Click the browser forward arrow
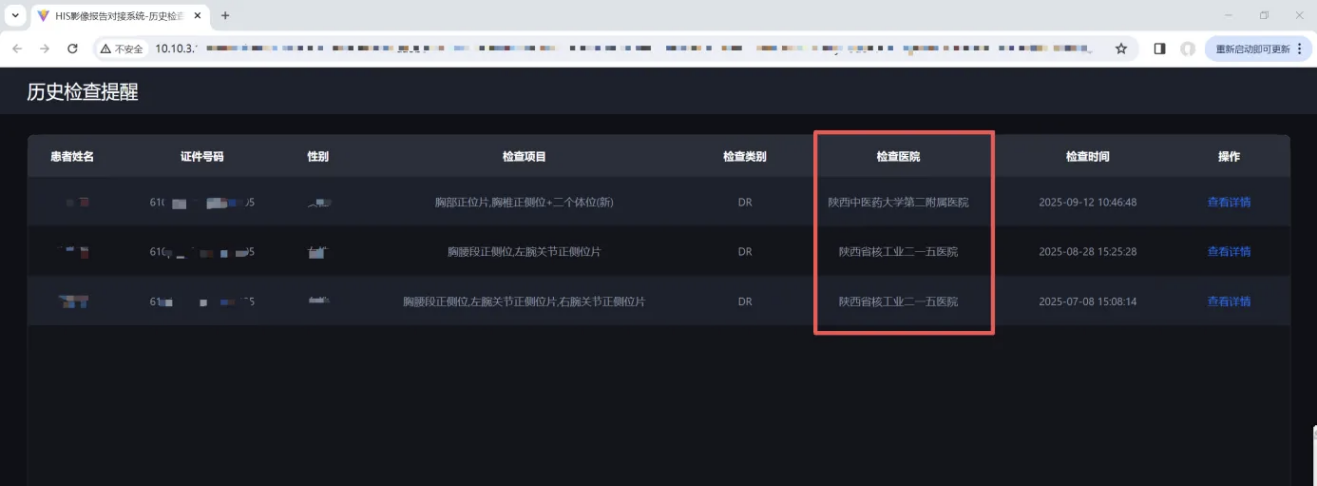 click(x=44, y=48)
